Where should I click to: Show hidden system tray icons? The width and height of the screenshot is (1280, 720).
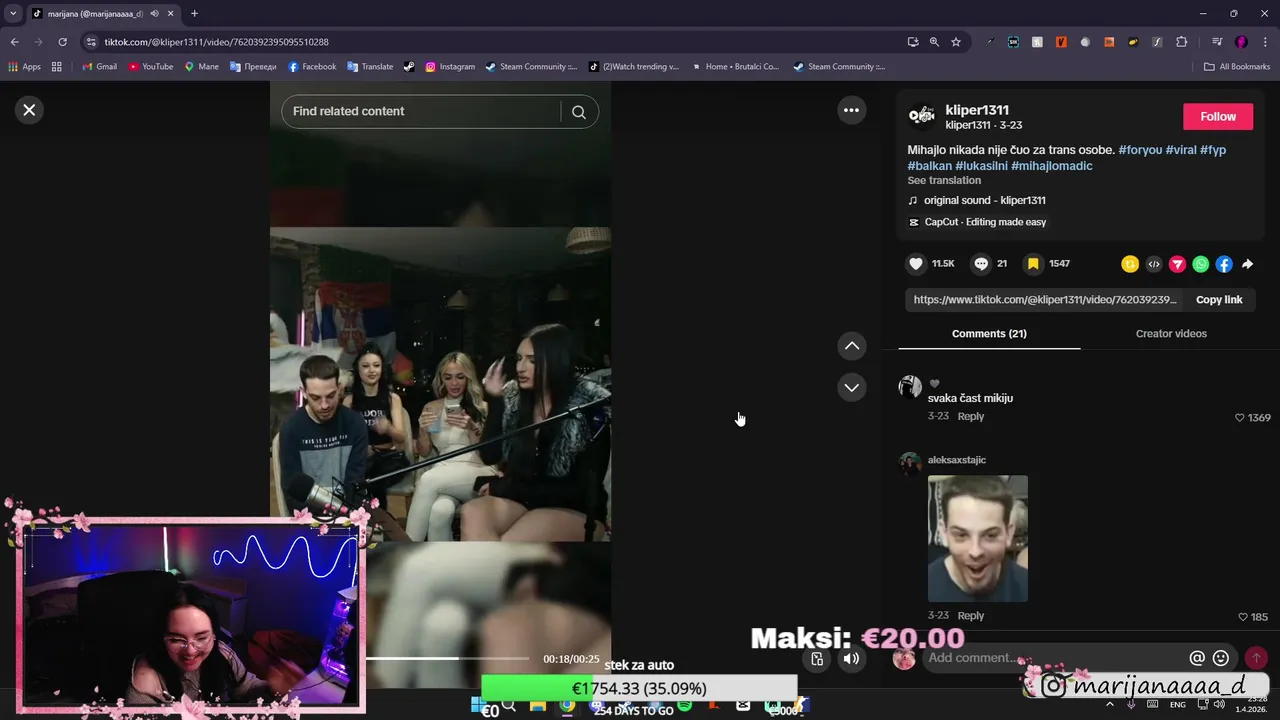(x=1109, y=705)
